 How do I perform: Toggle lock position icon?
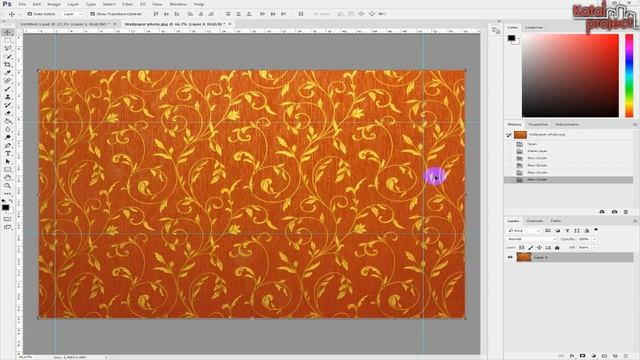pos(539,248)
